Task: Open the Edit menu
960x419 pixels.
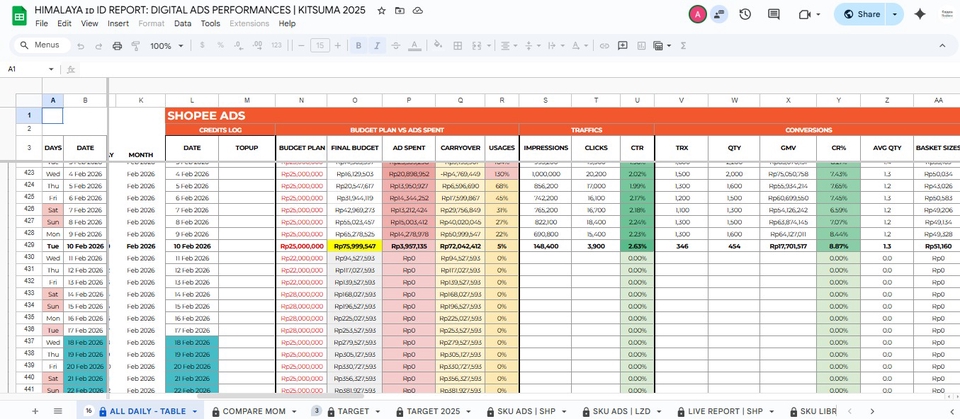Action: click(x=64, y=23)
